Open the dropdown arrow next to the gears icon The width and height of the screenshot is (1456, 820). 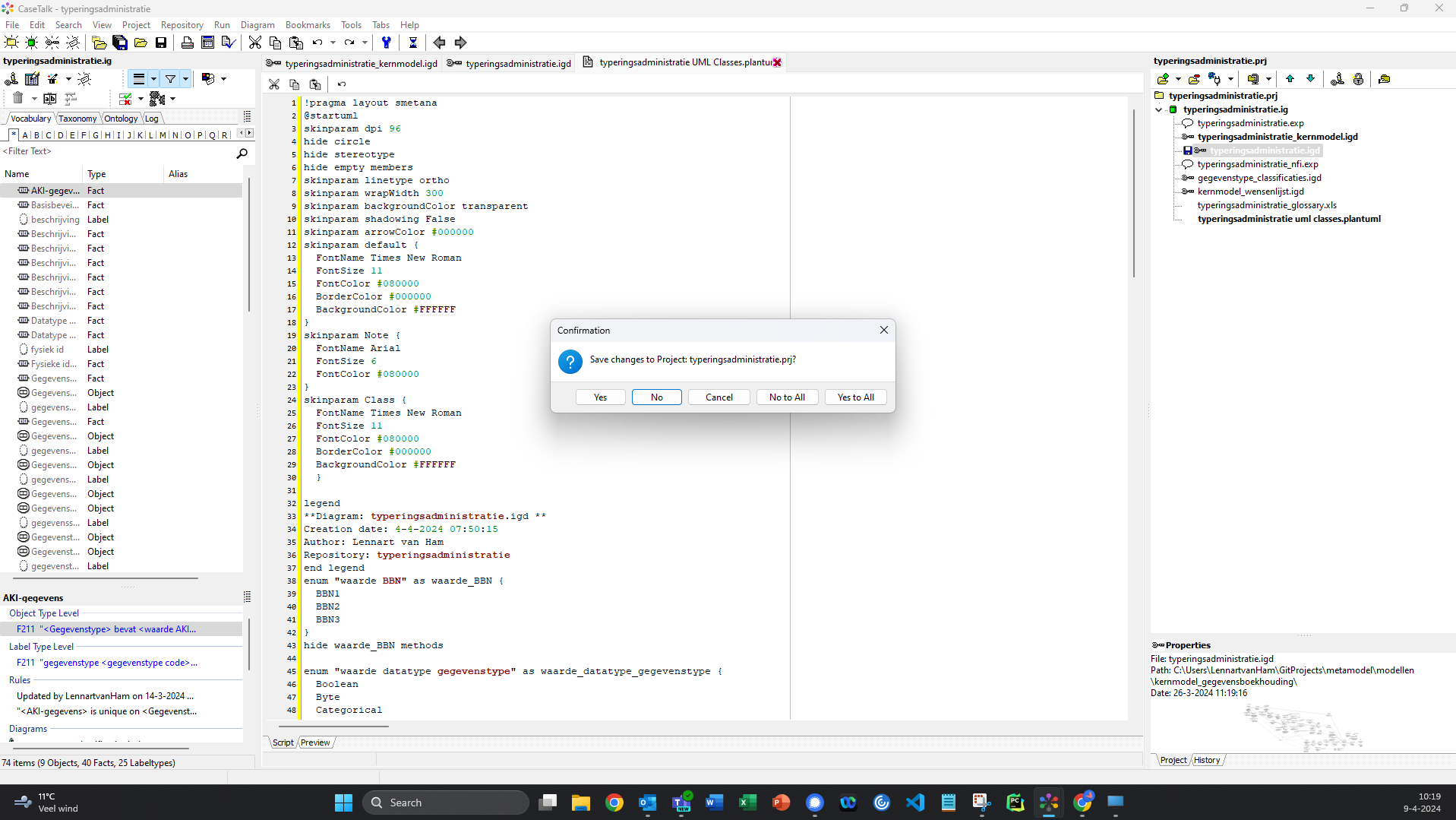(x=173, y=99)
